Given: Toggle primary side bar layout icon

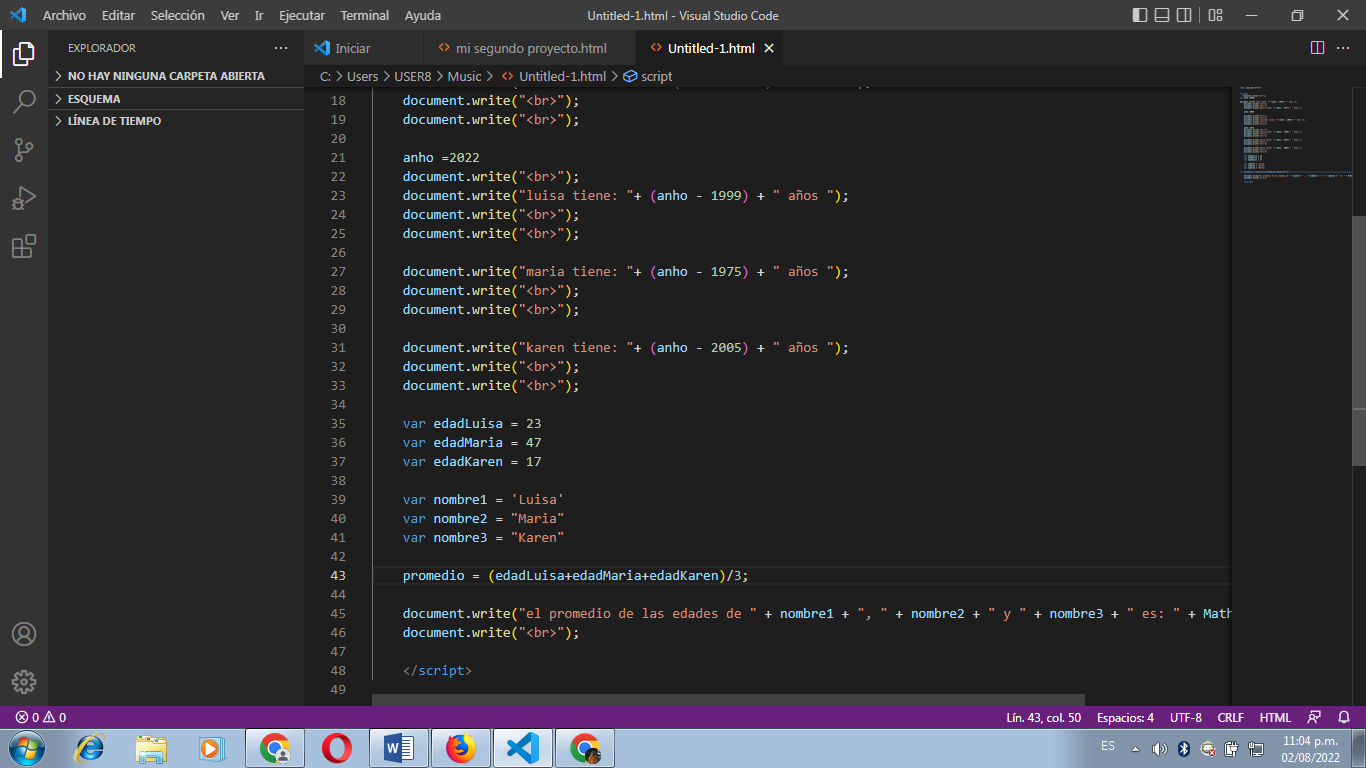Looking at the screenshot, I should coord(1140,15).
